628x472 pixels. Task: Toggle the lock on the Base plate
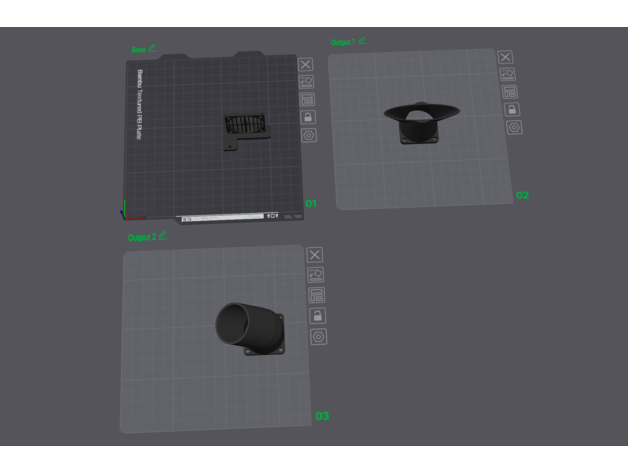tap(308, 117)
